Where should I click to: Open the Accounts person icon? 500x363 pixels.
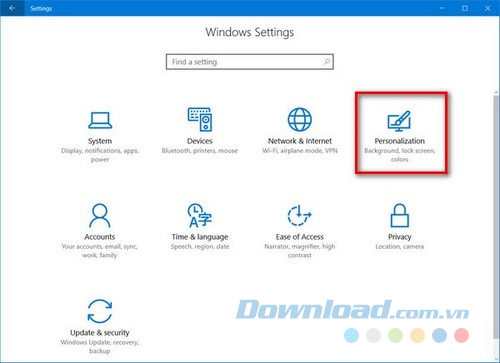coord(100,215)
